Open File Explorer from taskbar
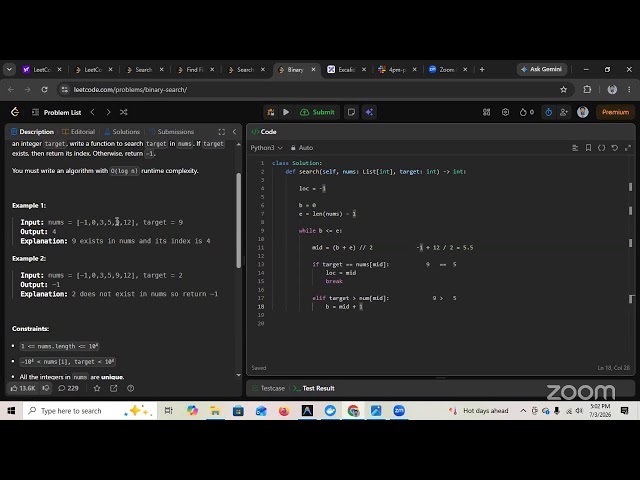This screenshot has width=640, height=480. point(215,411)
